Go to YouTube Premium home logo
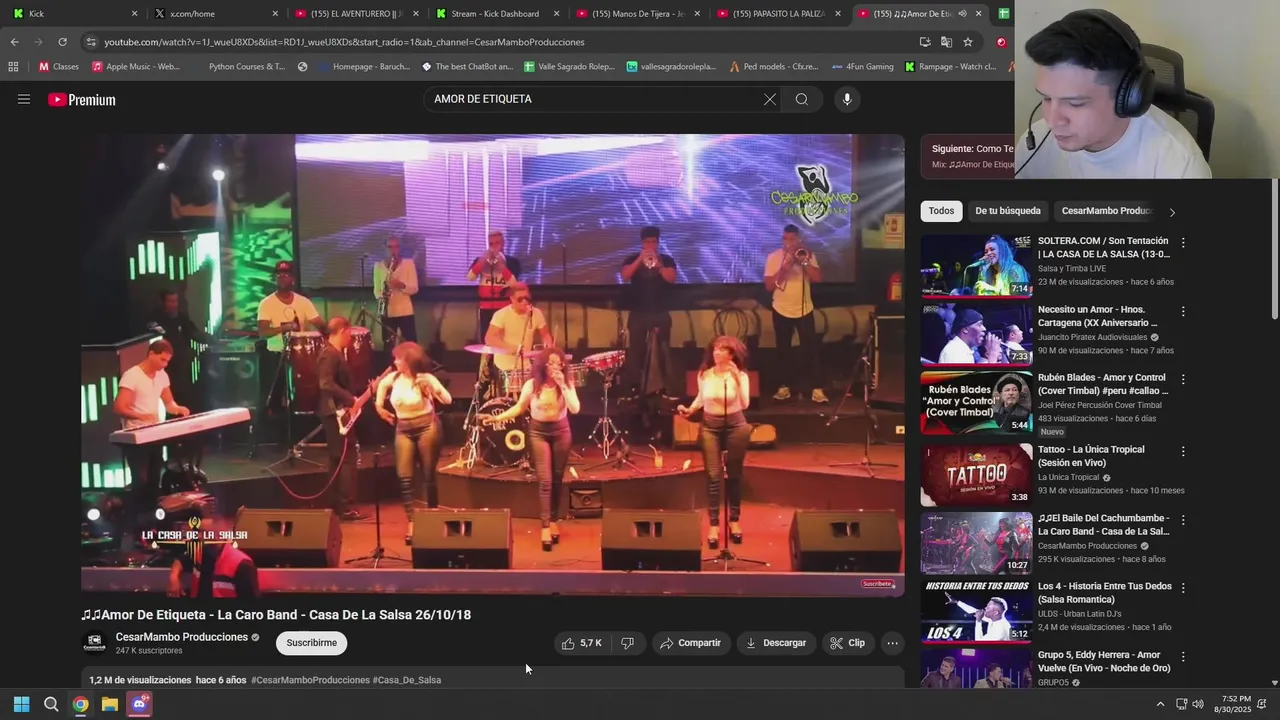The height and width of the screenshot is (720, 1280). coord(82,100)
